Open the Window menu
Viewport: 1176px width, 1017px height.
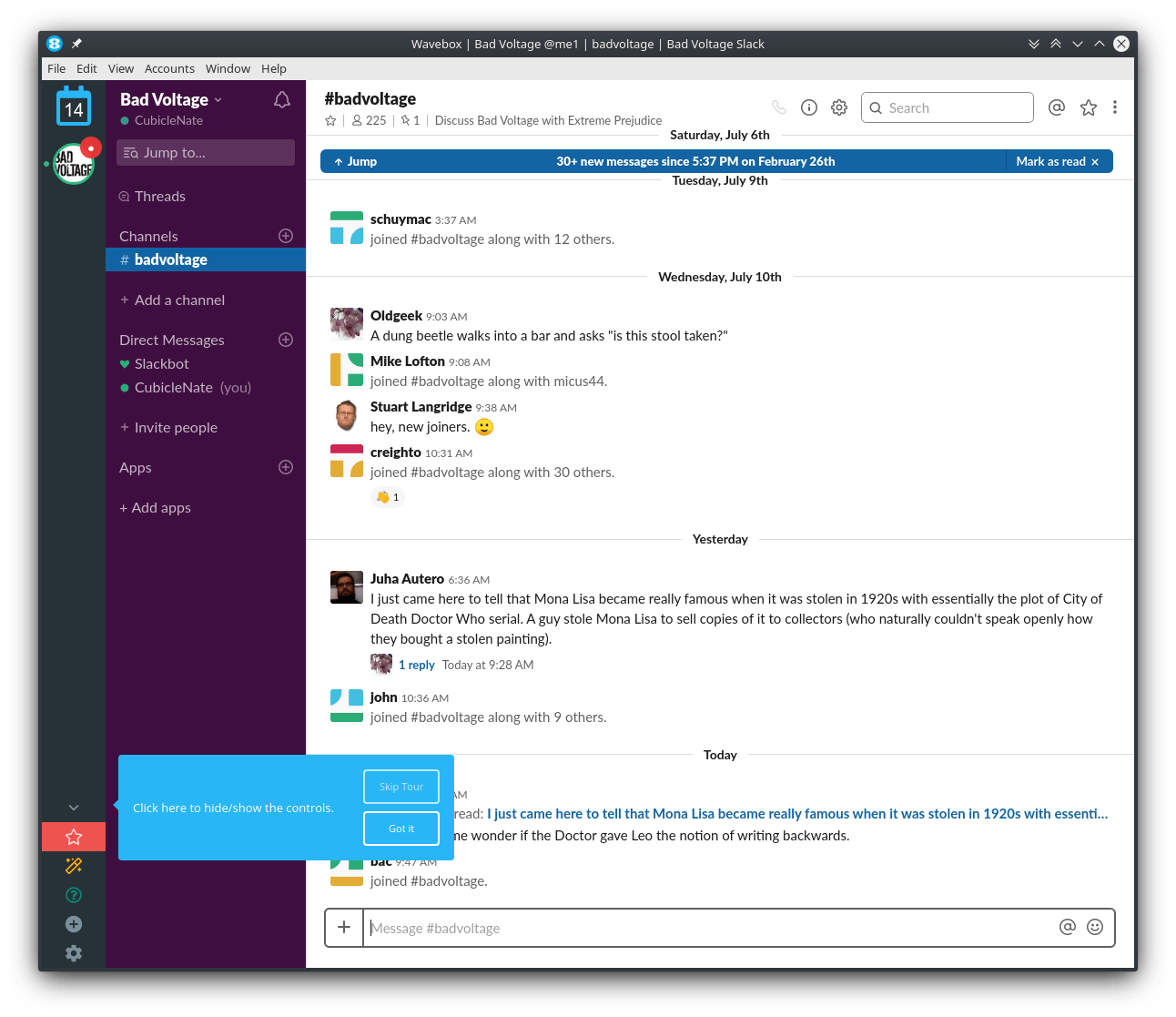tap(228, 68)
